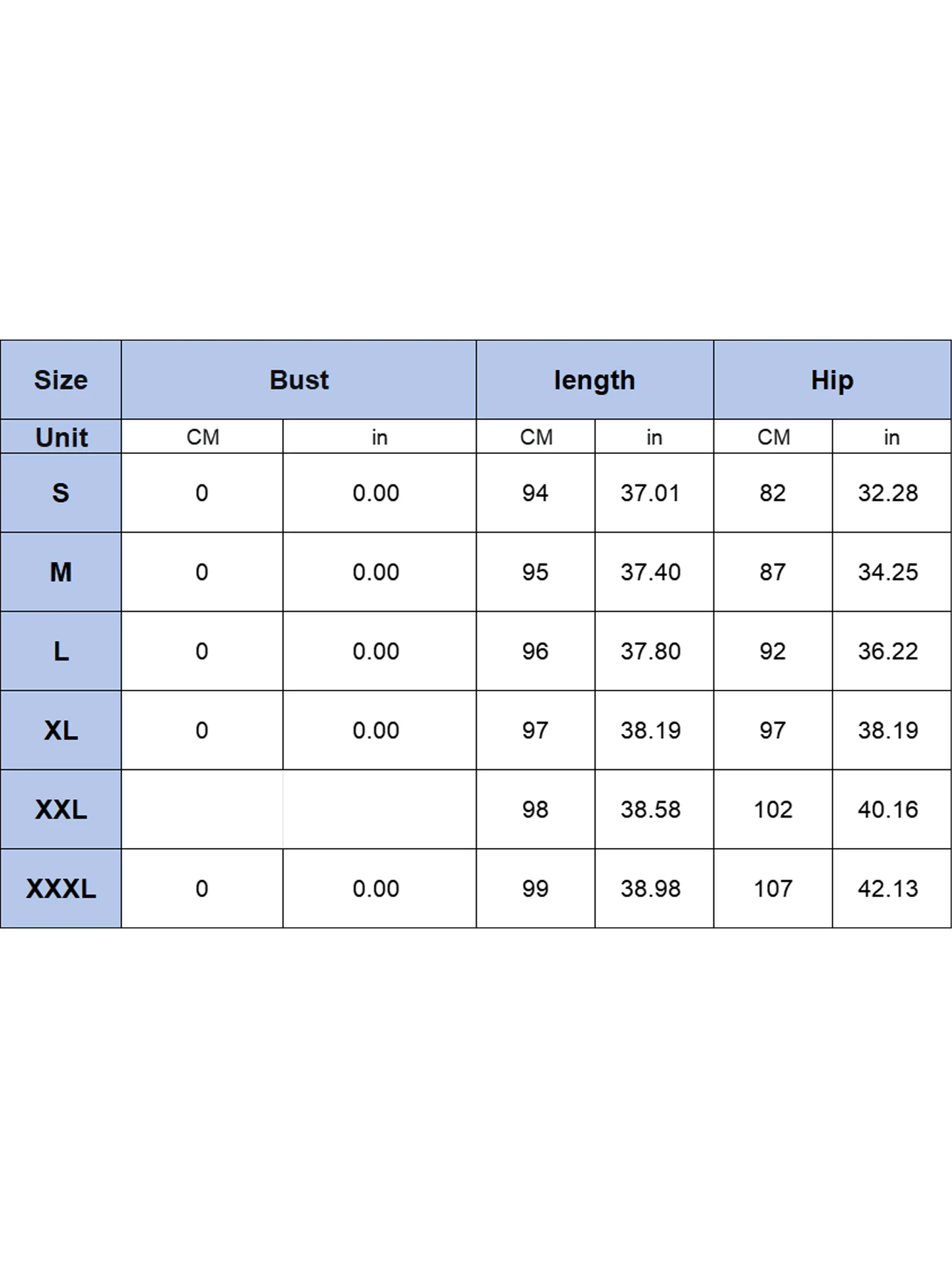Select the 82 hip CM cell
This screenshot has height=1268, width=952.
click(x=773, y=493)
